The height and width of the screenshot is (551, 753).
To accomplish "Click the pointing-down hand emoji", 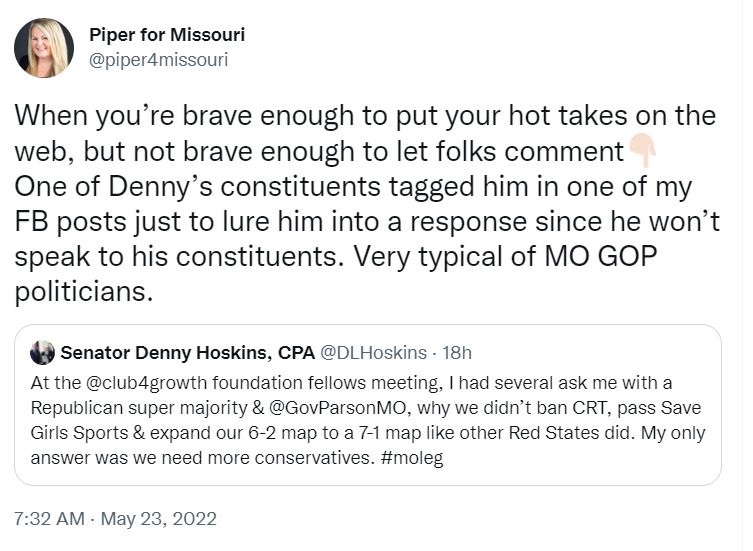I will pos(640,152).
